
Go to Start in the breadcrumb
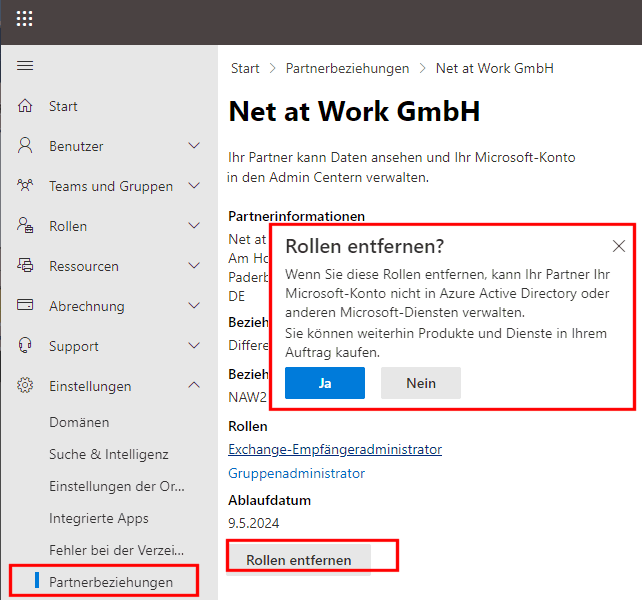245,68
